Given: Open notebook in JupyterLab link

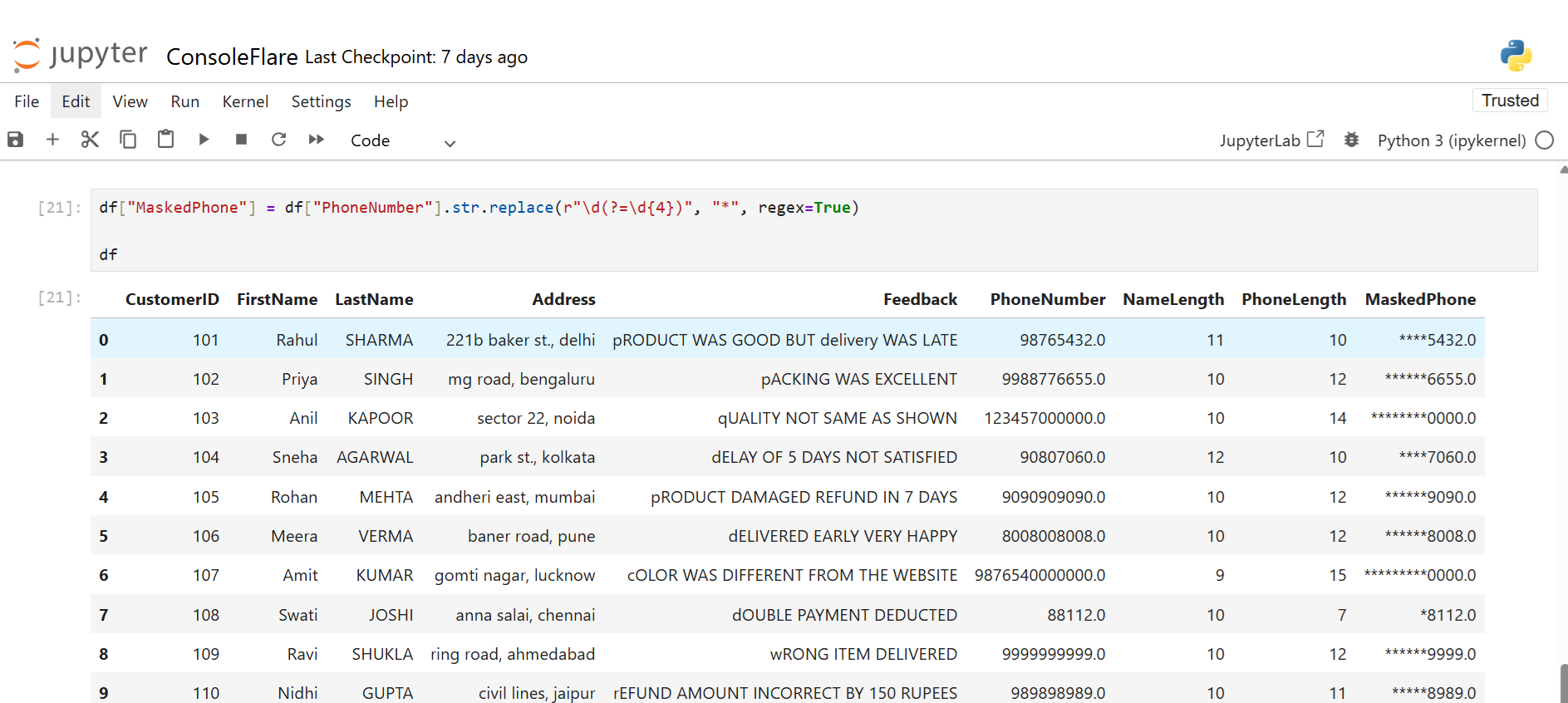Looking at the screenshot, I should pyautogui.click(x=1271, y=140).
